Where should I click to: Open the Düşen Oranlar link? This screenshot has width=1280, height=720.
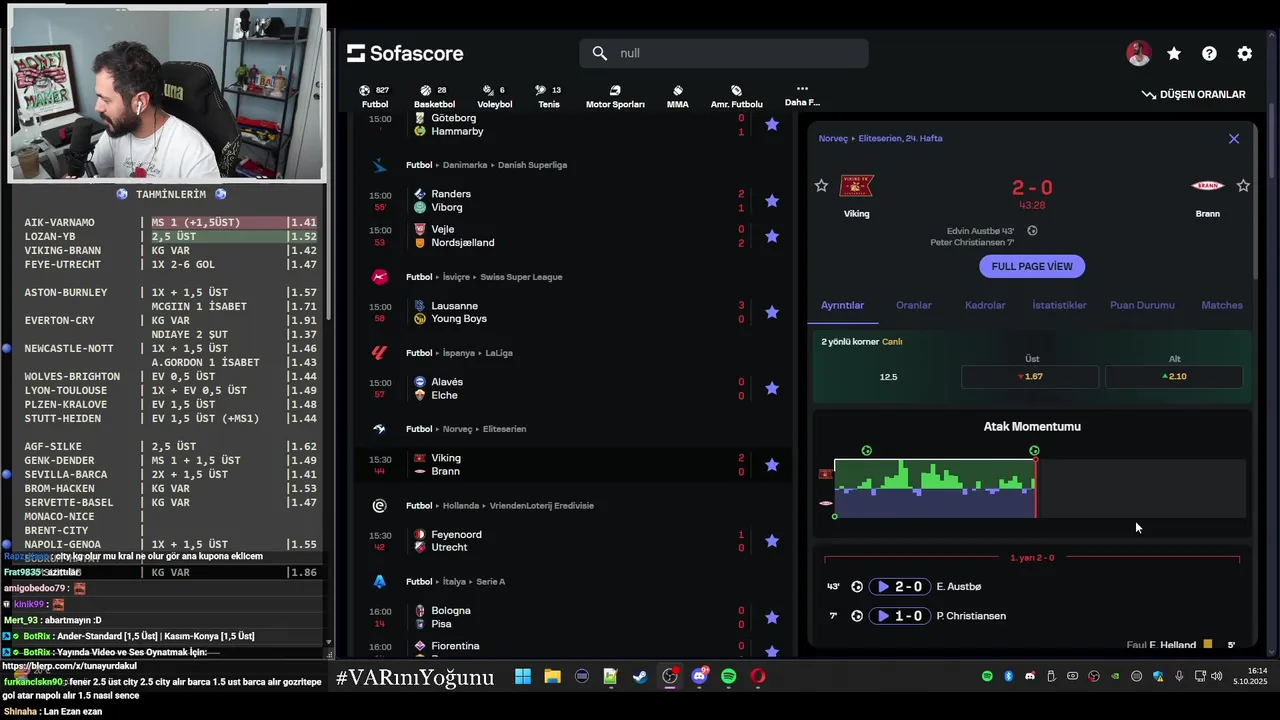[1193, 94]
